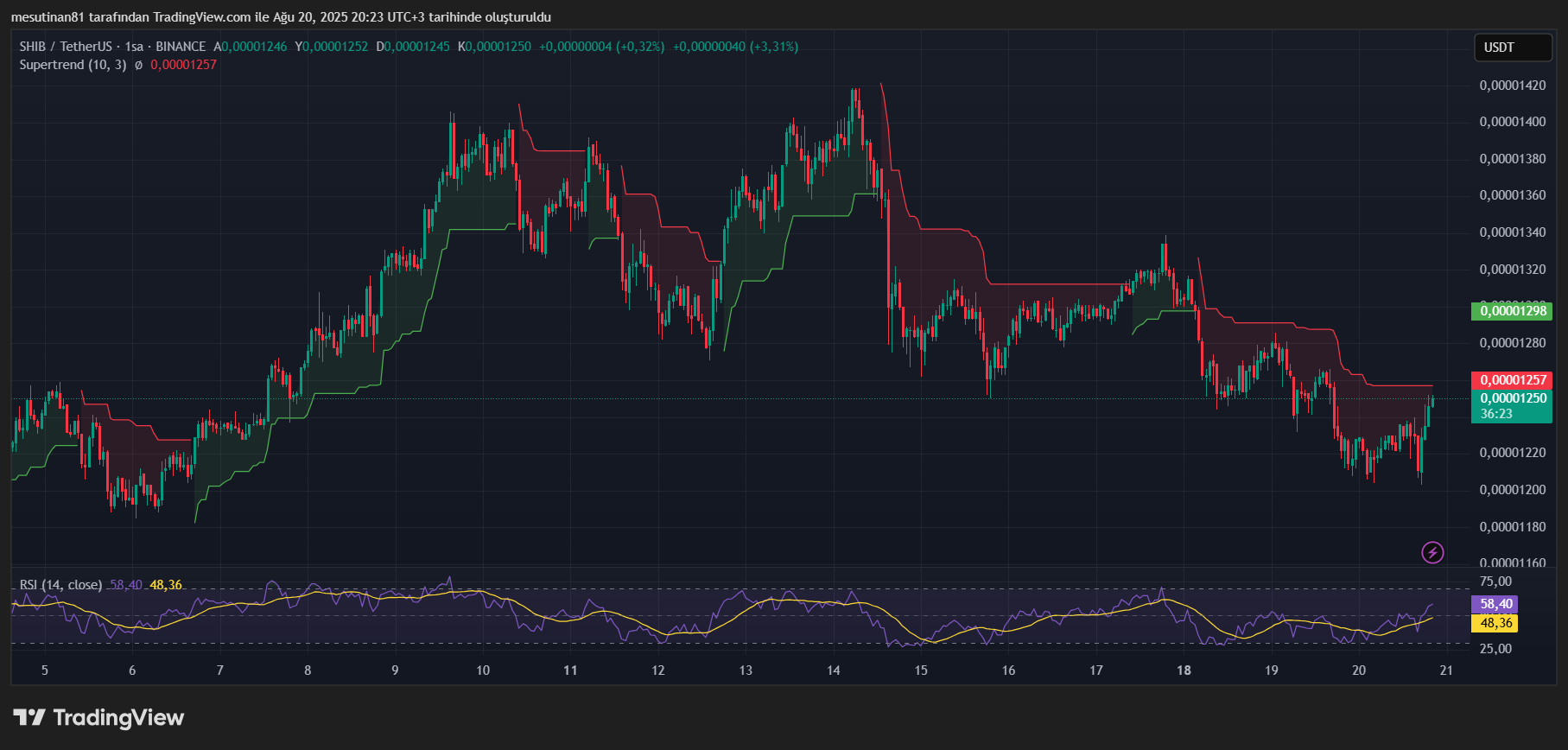
Task: Click the 75,00 level on RSI scale
Action: [x=1495, y=582]
